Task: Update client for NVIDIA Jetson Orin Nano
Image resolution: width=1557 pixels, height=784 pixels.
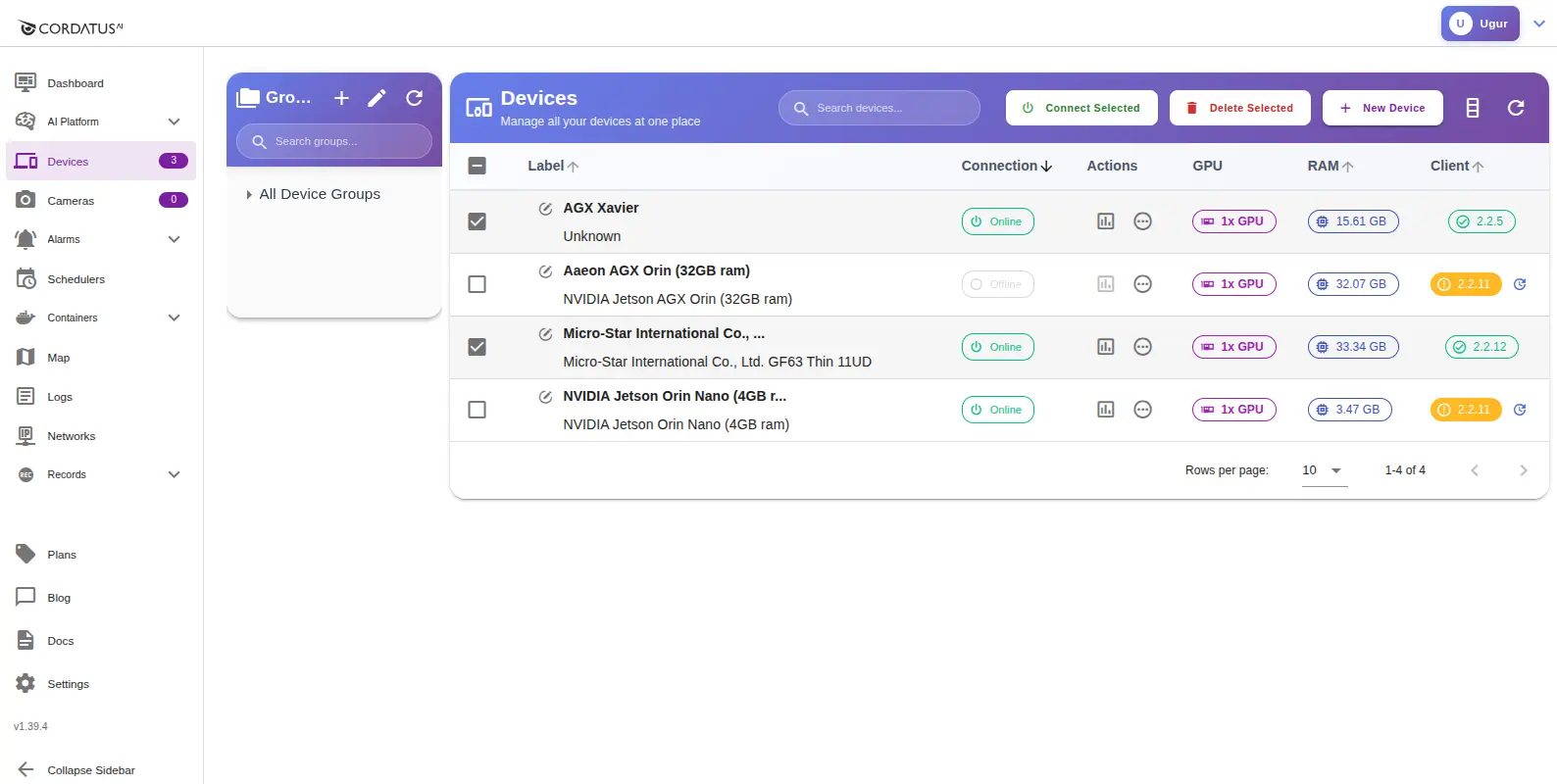Action: tap(1520, 410)
